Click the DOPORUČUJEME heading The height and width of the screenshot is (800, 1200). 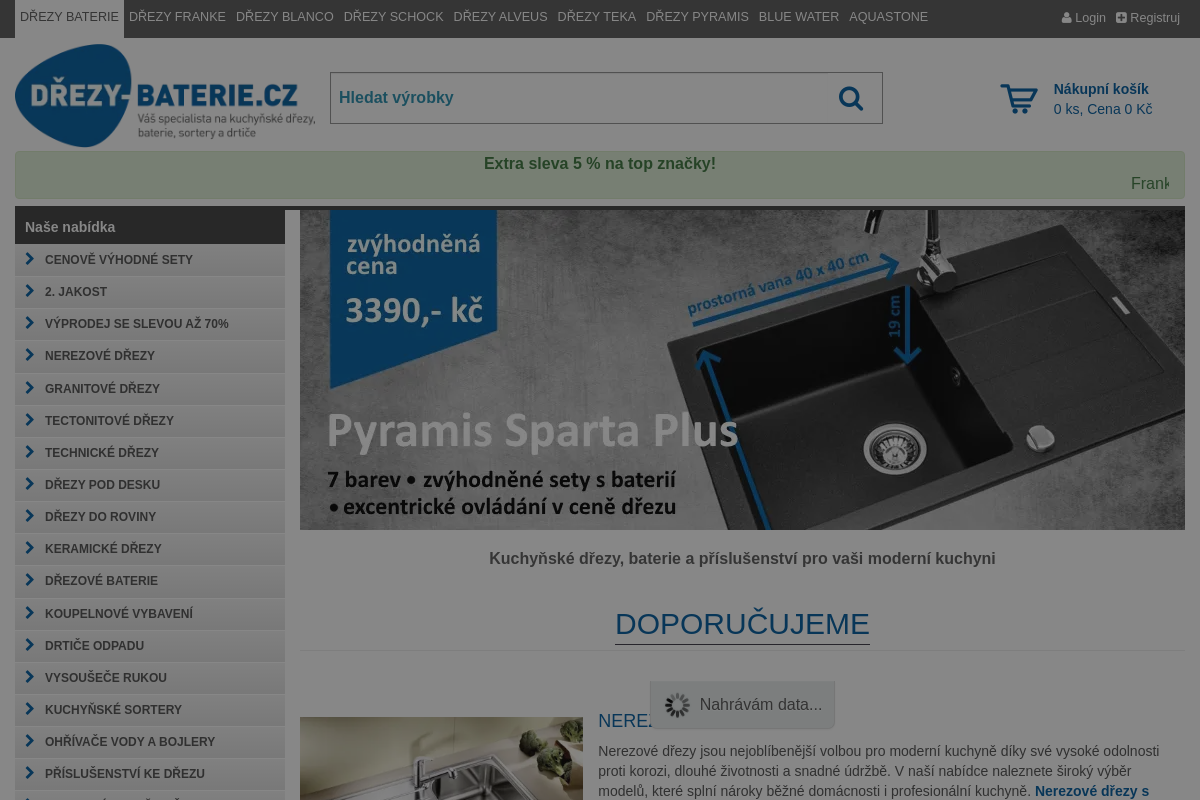742,624
